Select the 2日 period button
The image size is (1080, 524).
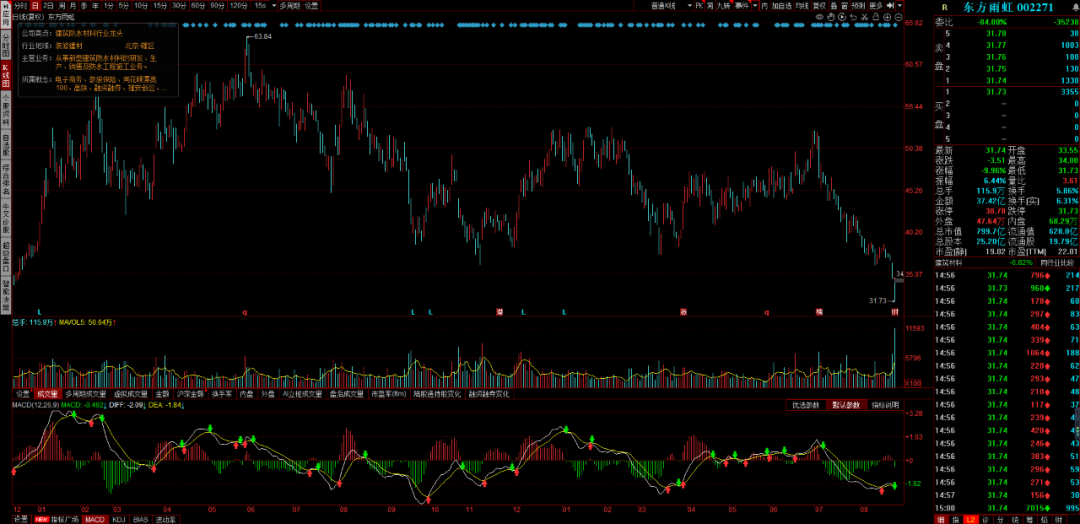click(x=49, y=6)
